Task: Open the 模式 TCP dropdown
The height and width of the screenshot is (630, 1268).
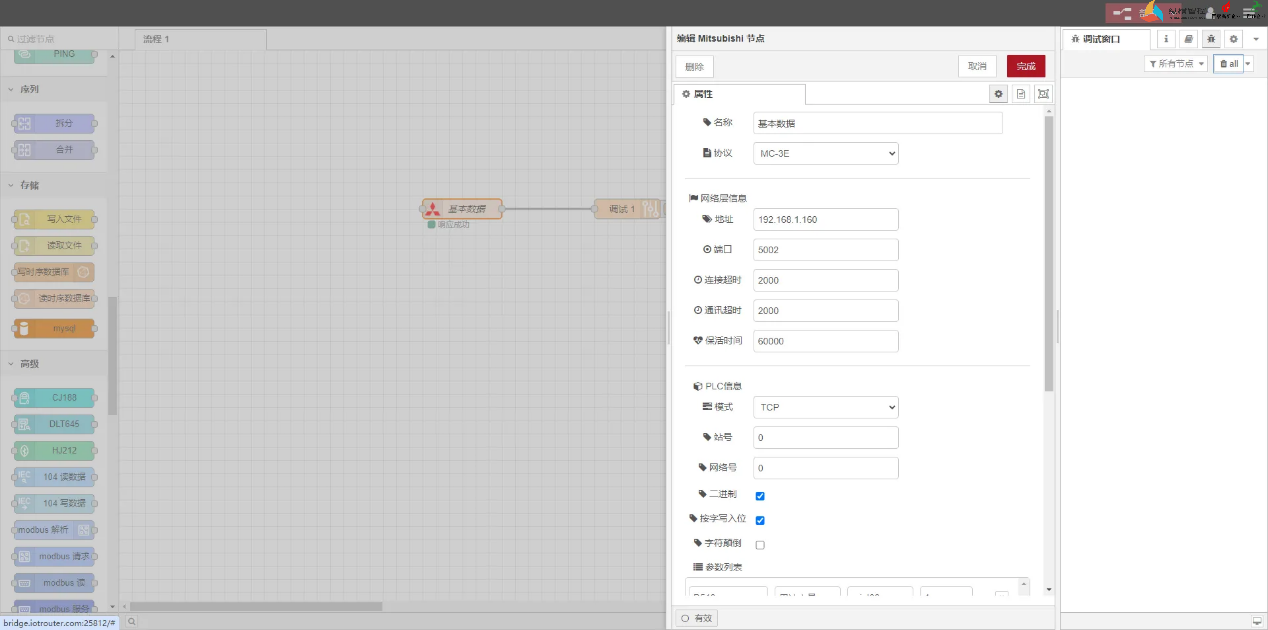Action: click(825, 407)
